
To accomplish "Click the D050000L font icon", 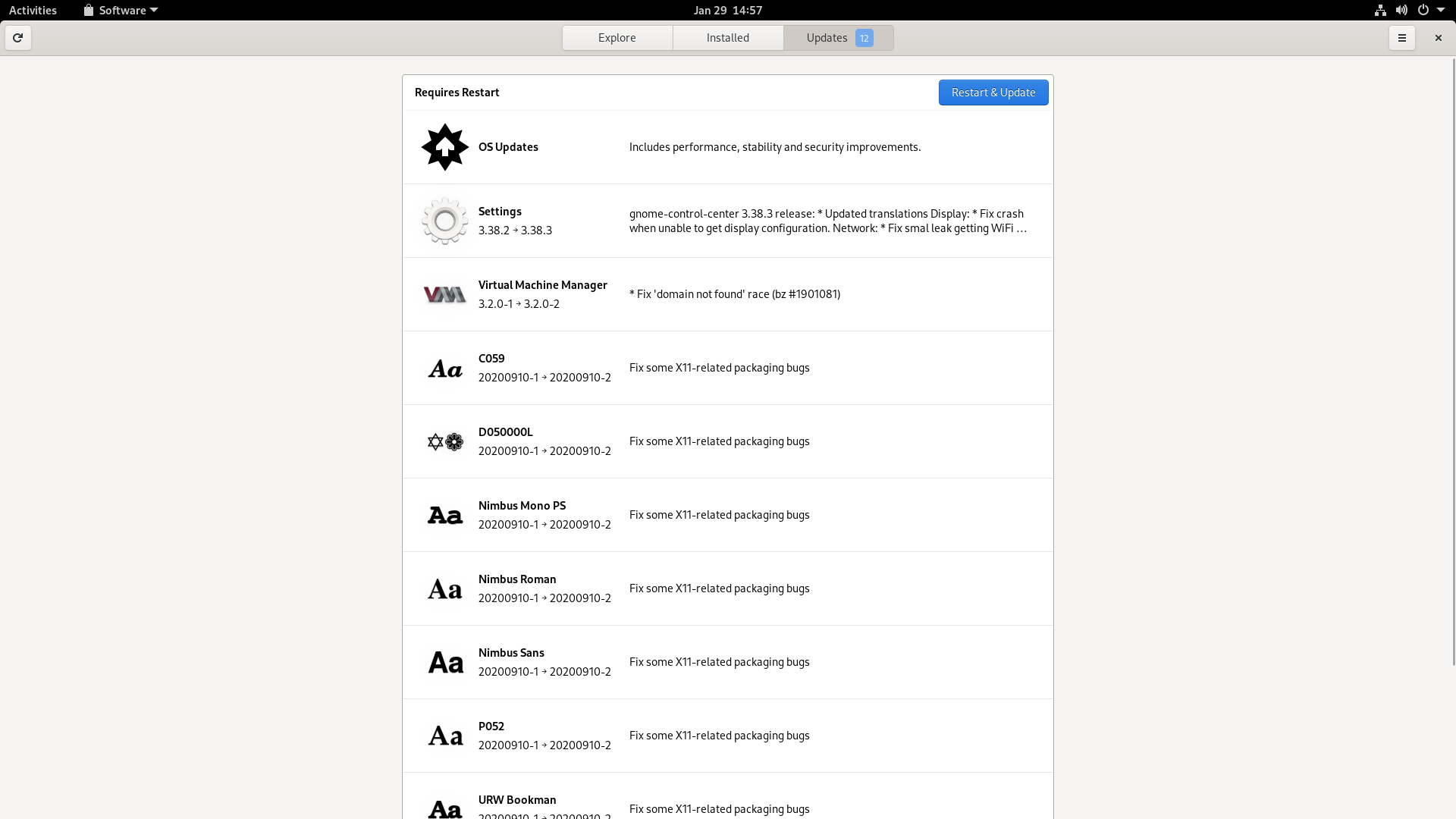I will pyautogui.click(x=444, y=441).
